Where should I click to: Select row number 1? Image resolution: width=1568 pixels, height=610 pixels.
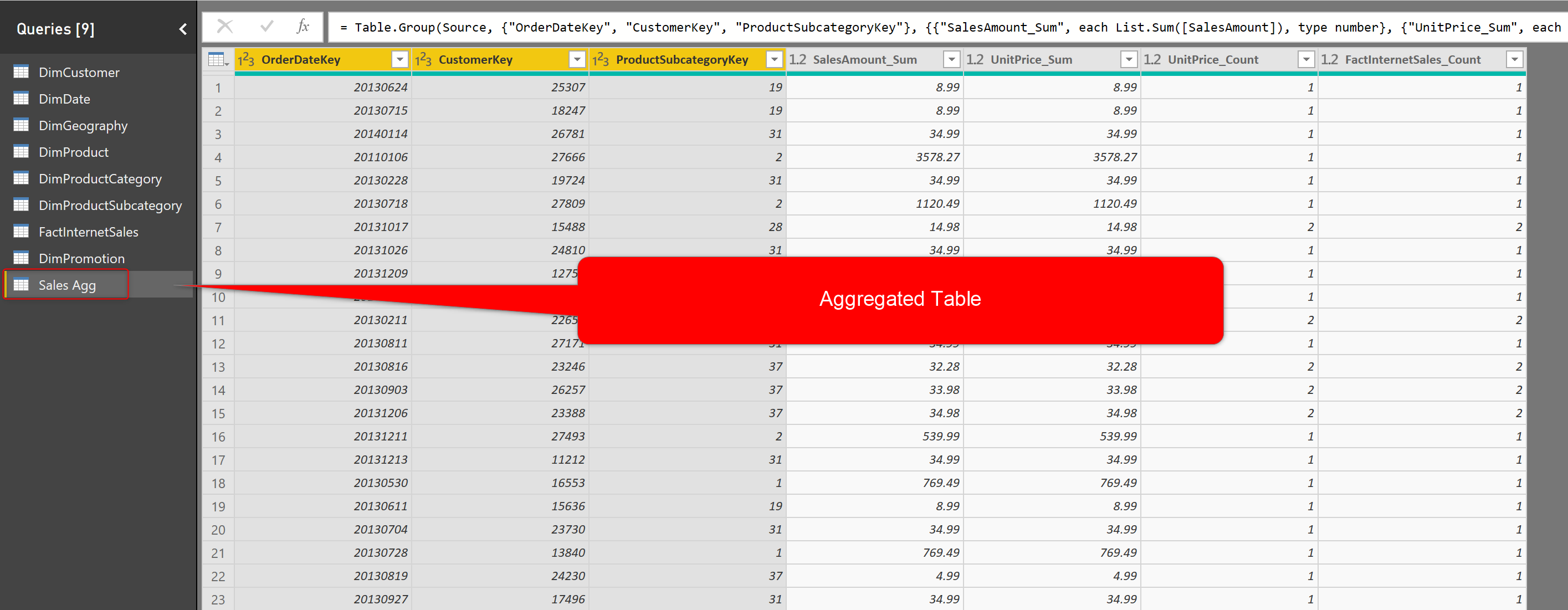[218, 88]
